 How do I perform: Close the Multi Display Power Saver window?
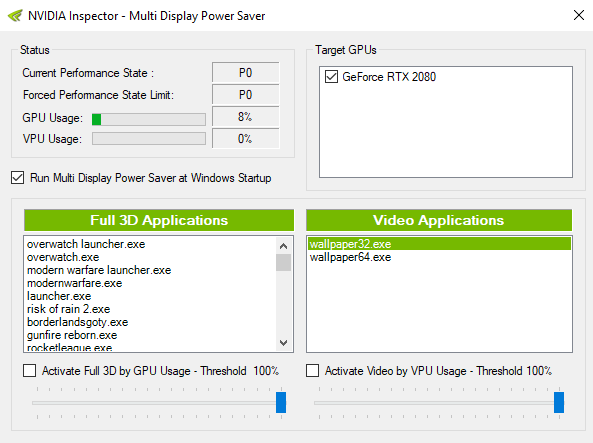click(579, 16)
